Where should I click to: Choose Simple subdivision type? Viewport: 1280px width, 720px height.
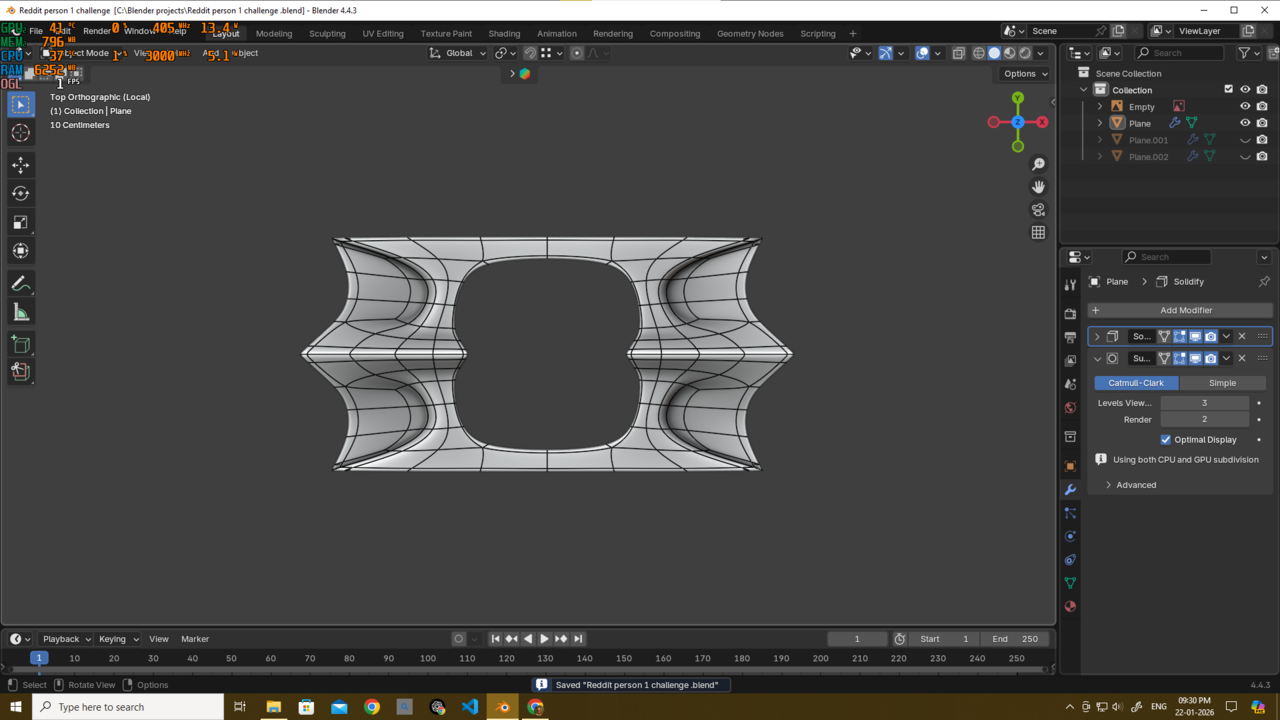click(1222, 383)
